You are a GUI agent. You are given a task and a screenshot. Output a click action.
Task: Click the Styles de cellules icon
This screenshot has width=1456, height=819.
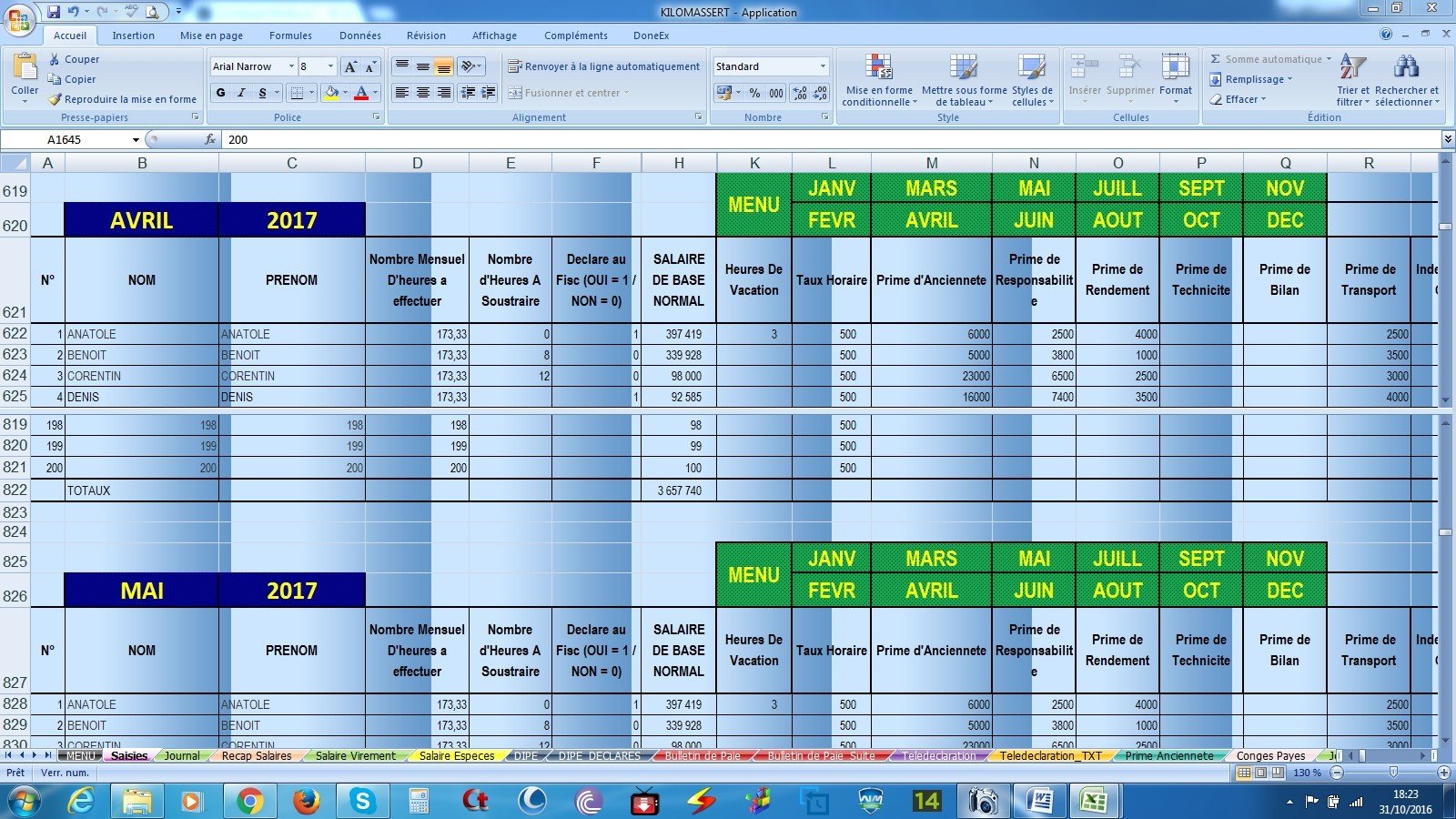pos(1032,68)
